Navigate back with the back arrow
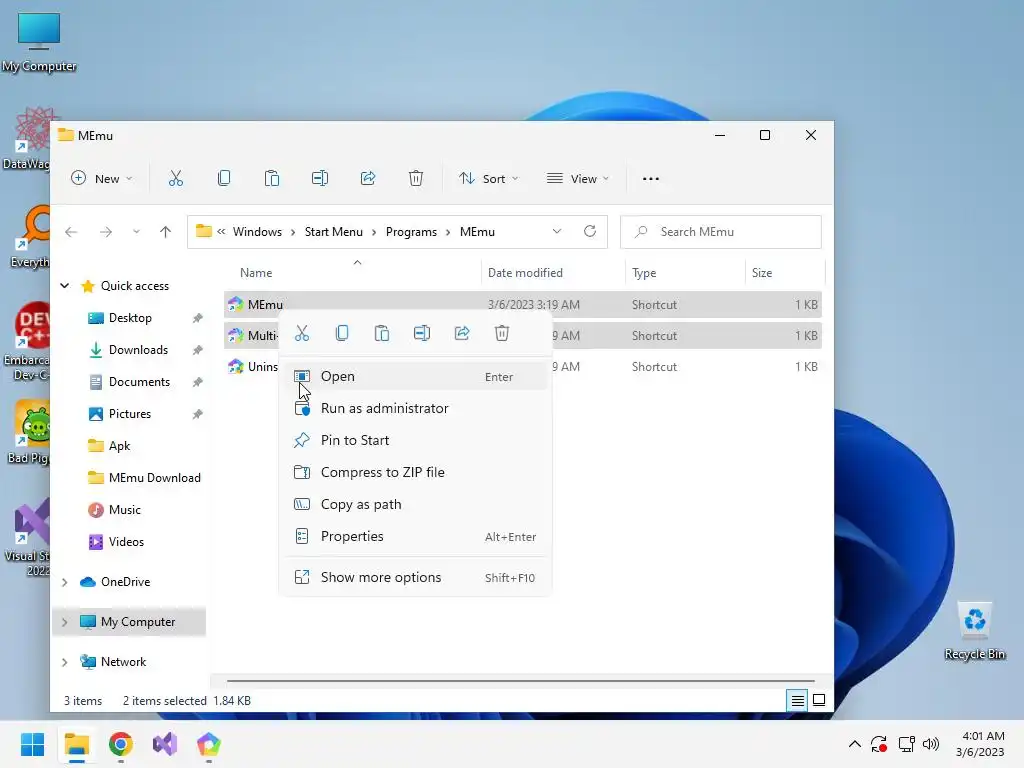 pyautogui.click(x=71, y=232)
